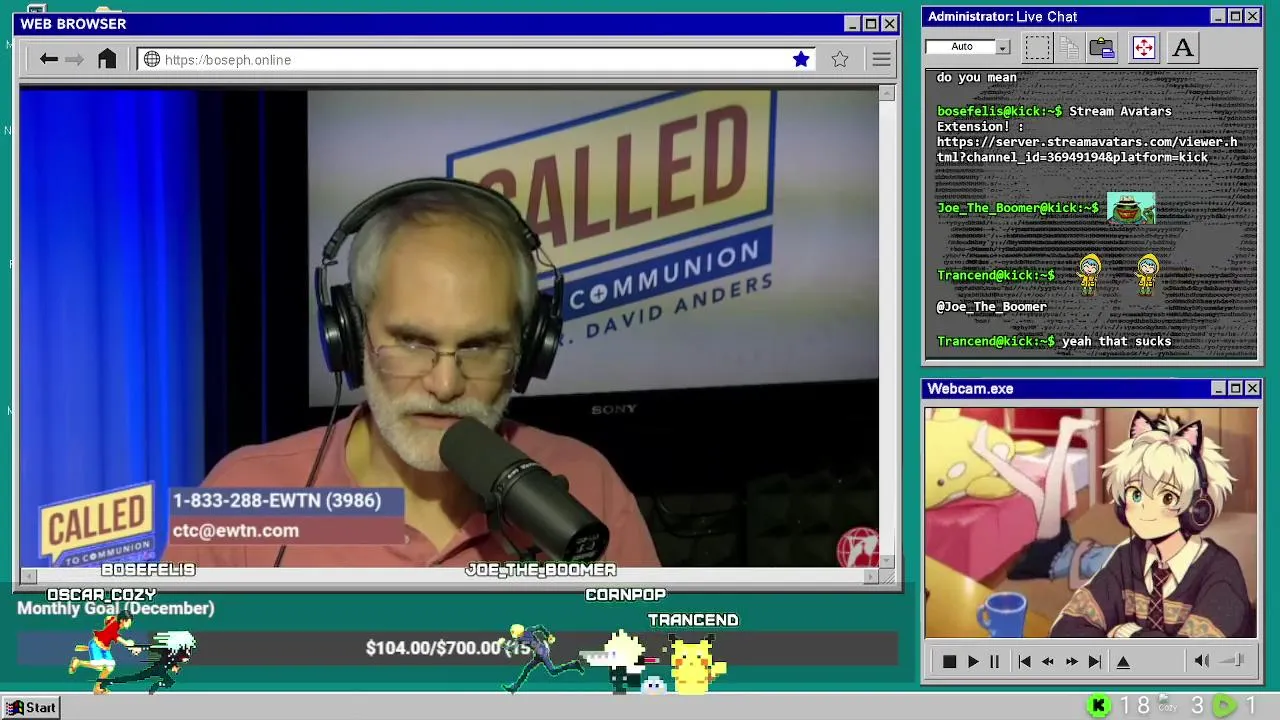The width and height of the screenshot is (1280, 720).
Task: Eject media in Webcam.exe
Action: [1123, 661]
